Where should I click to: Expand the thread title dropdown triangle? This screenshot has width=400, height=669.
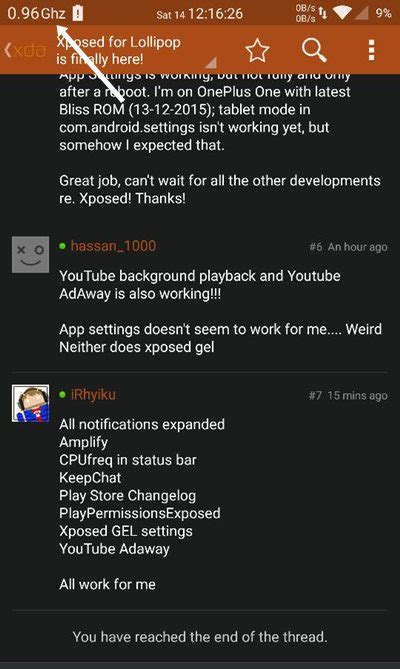tap(211, 63)
